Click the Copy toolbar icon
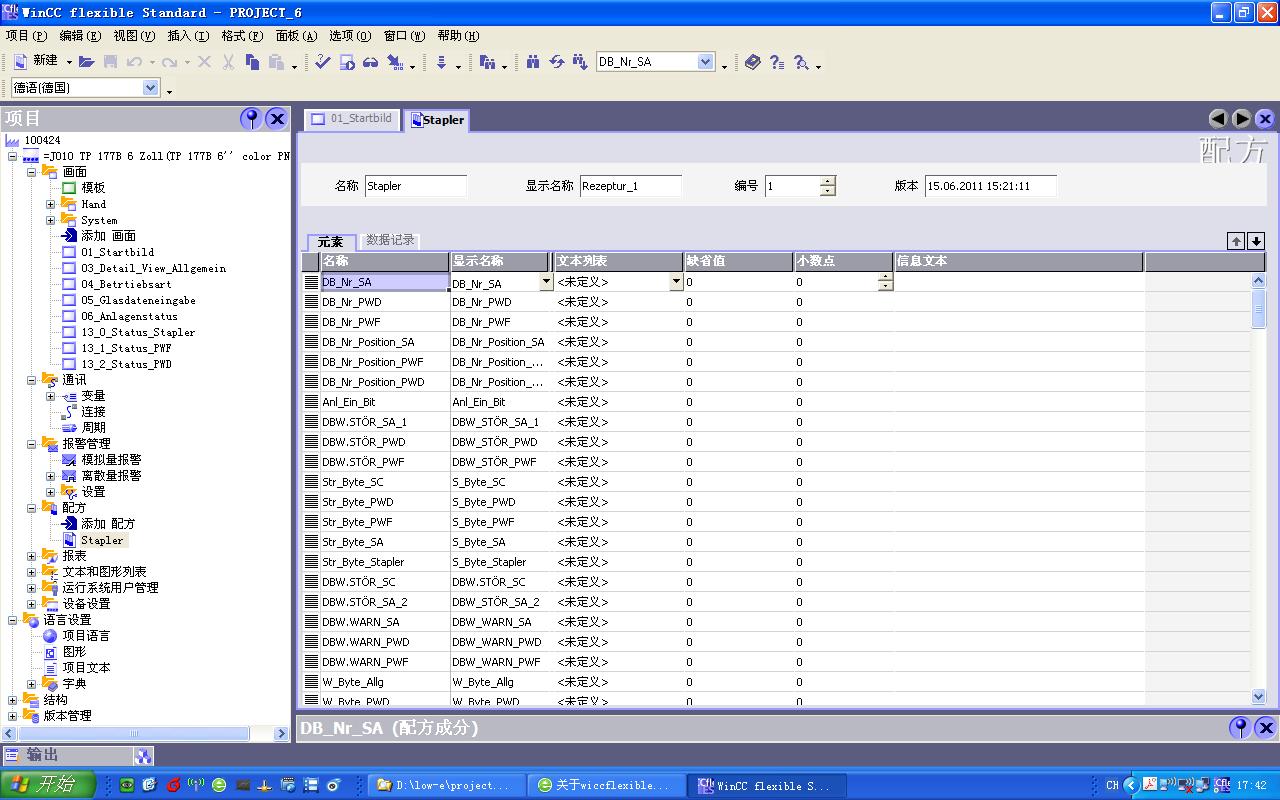Image resolution: width=1280 pixels, height=800 pixels. [x=252, y=62]
